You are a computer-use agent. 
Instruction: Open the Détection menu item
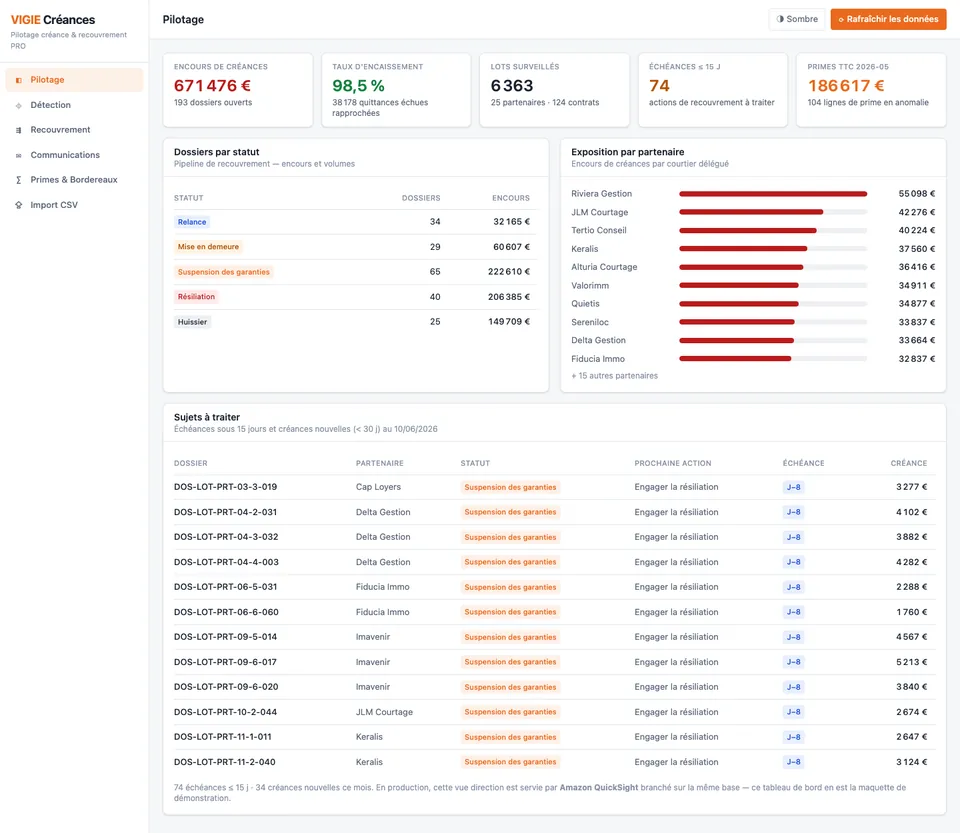click(74, 105)
